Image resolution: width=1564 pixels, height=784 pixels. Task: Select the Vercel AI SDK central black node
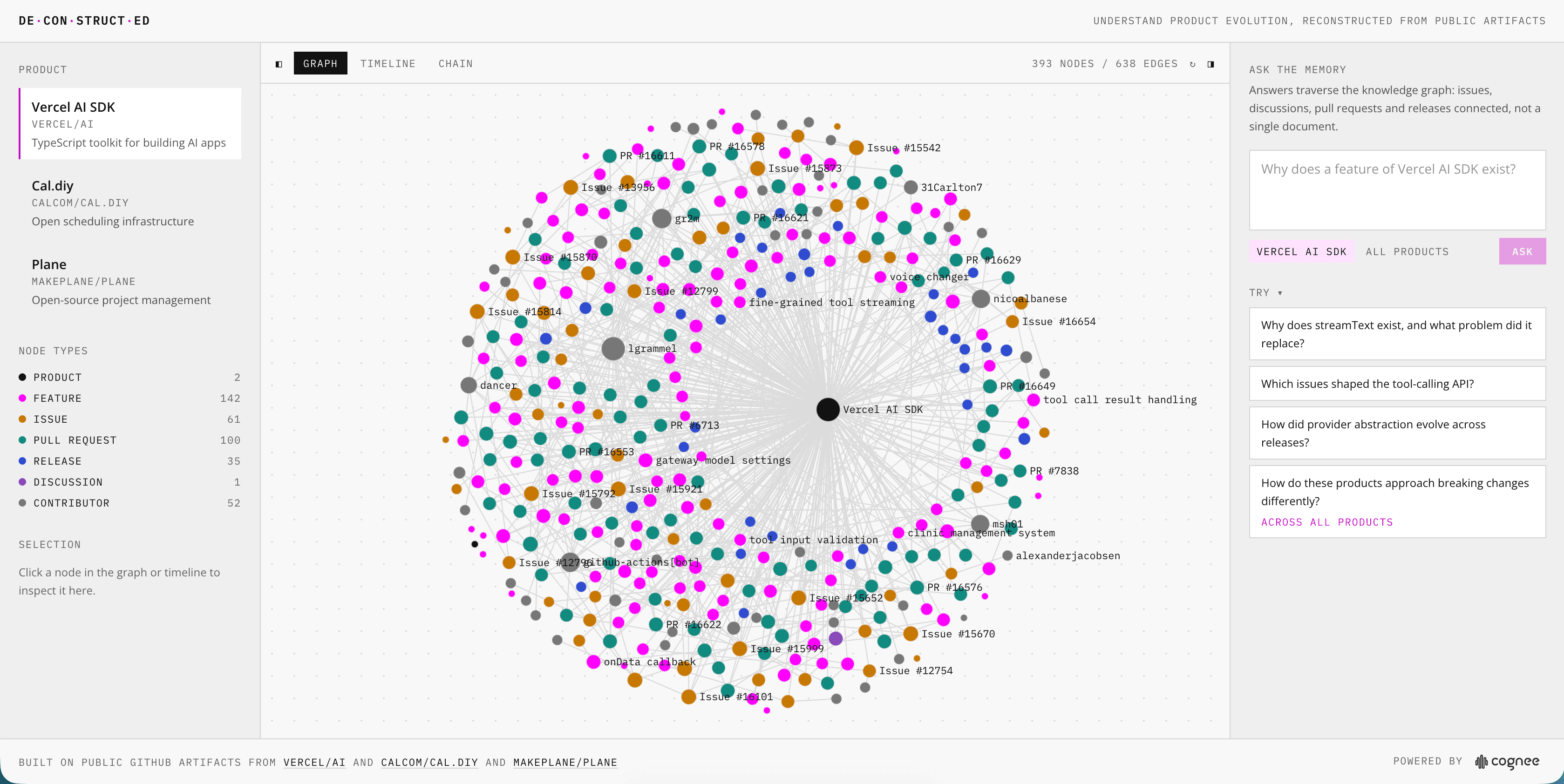828,409
